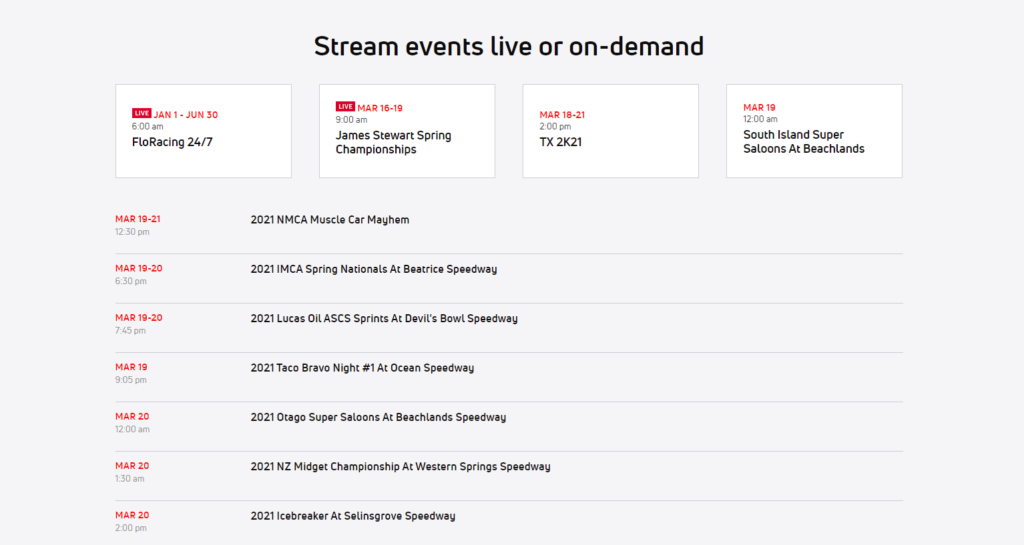Screen dimensions: 1024x545
Task: Open the TX 2K21 event card
Action: [611, 131]
